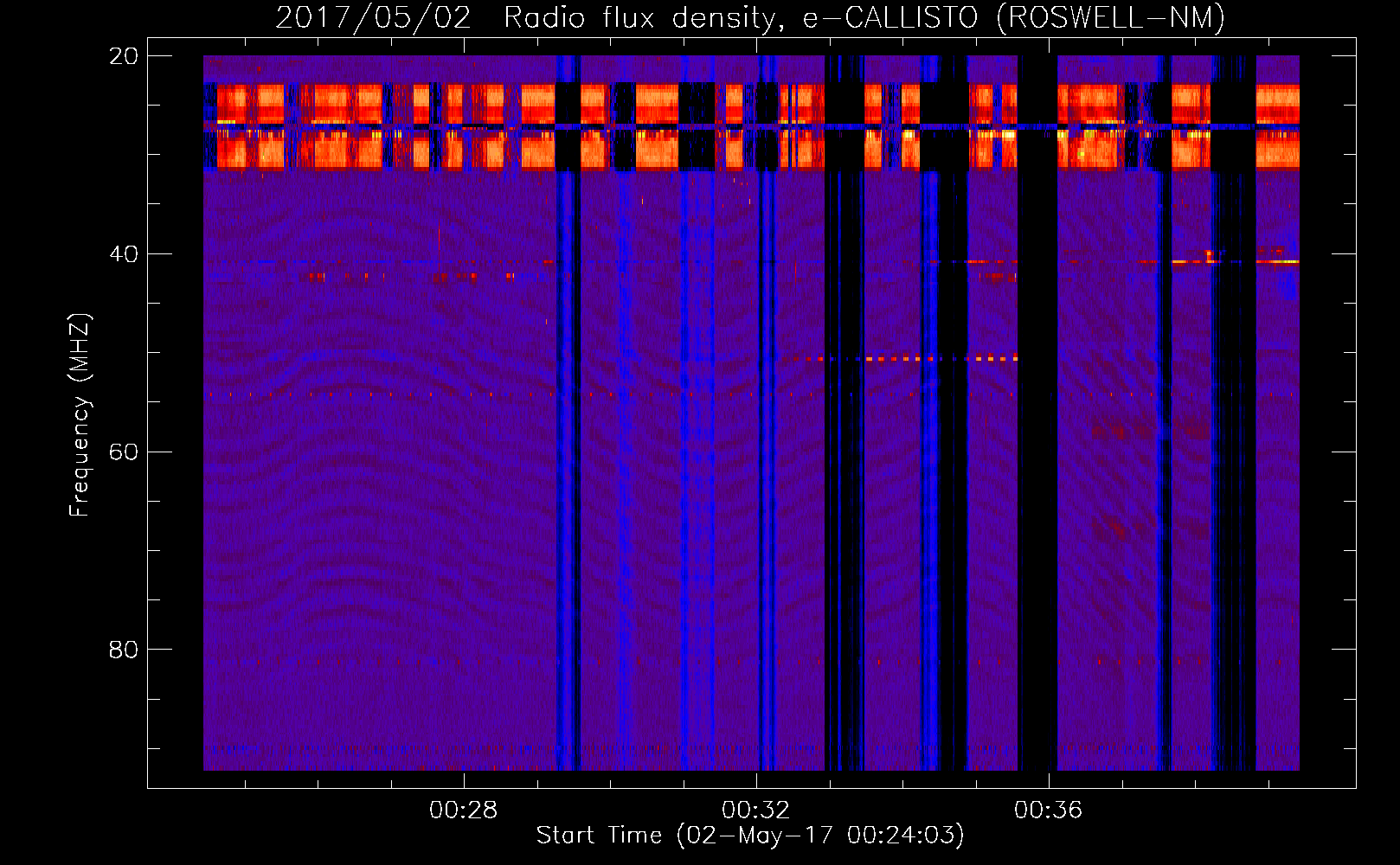The image size is (1400, 865).
Task: Click the '20' frequency tick label
Action: [x=123, y=56]
